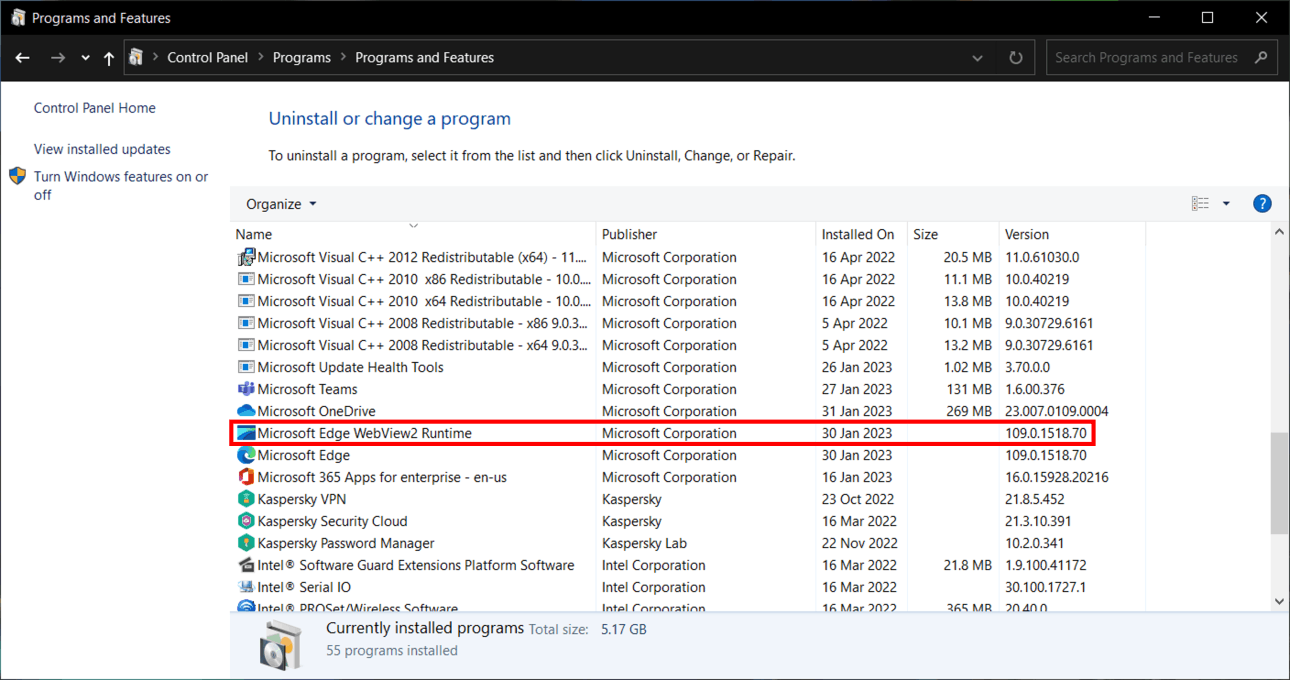Screen dimensions: 1290x680
Task: Navigate to Programs breadcrumb
Action: (x=302, y=58)
